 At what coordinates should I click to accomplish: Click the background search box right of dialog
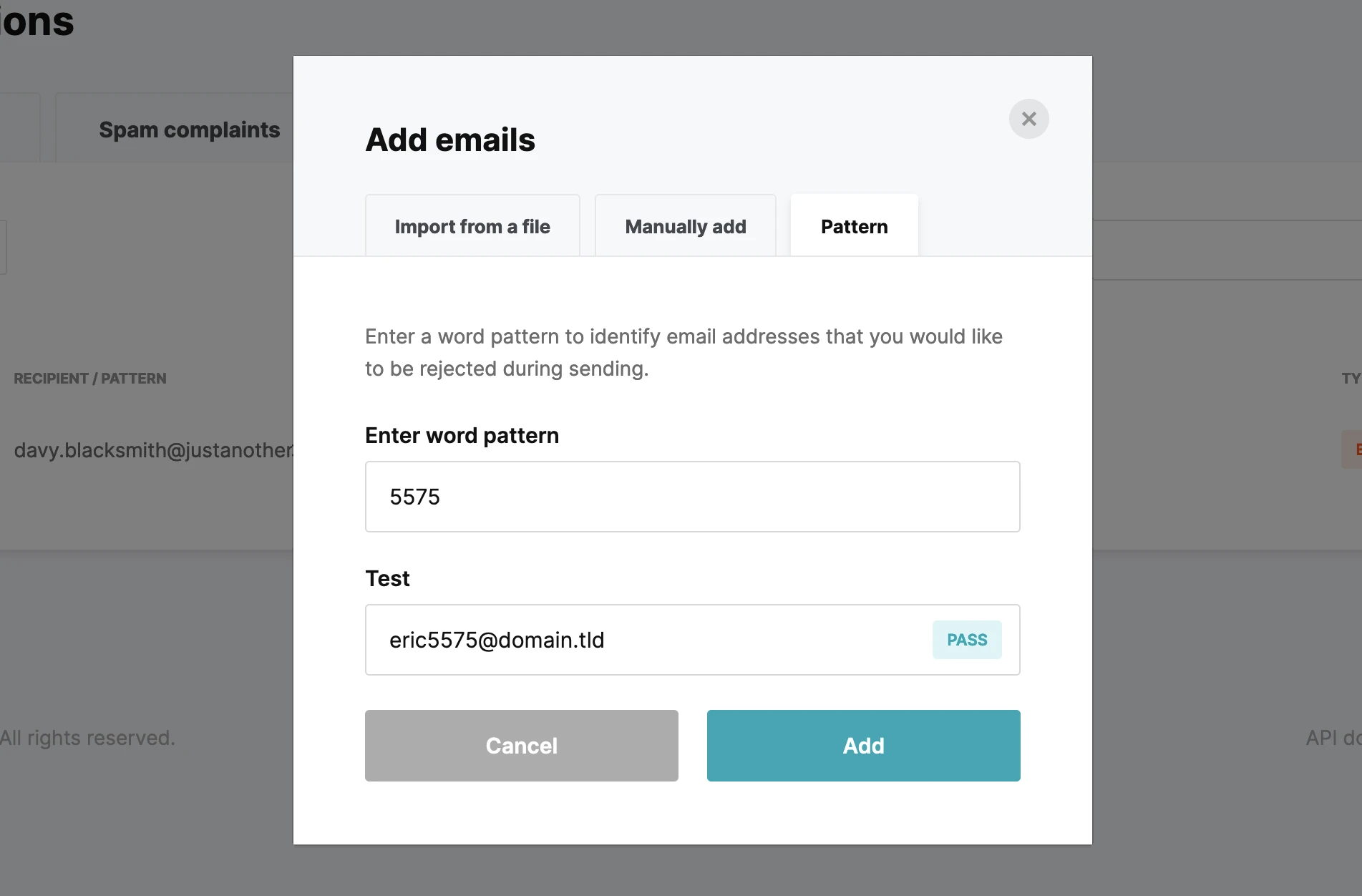pyautogui.click(x=1227, y=250)
